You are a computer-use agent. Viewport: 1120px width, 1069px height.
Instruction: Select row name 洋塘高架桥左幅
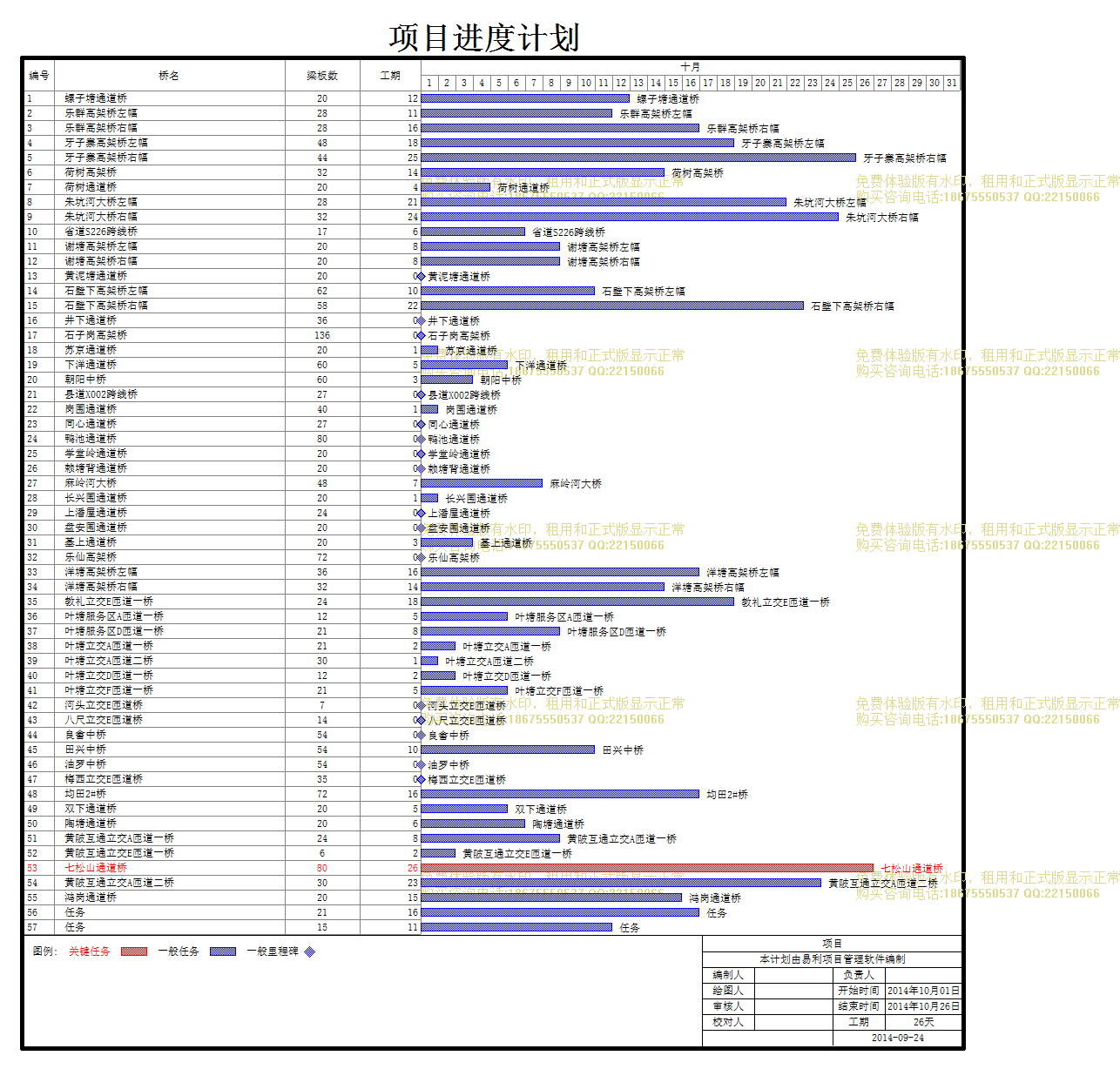click(x=101, y=572)
